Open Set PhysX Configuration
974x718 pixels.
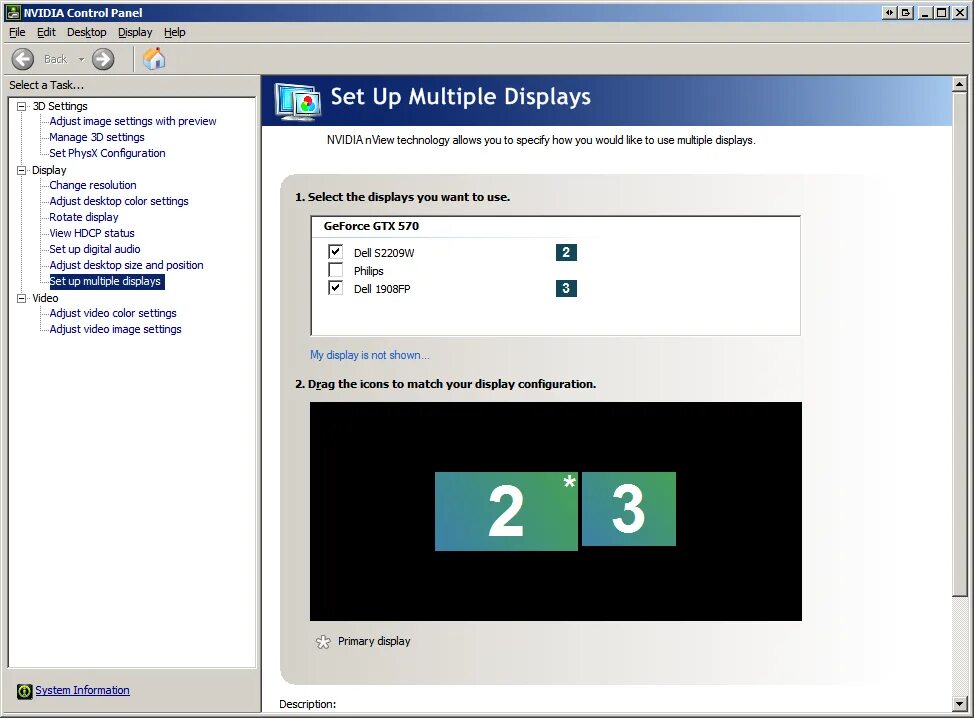(x=107, y=153)
